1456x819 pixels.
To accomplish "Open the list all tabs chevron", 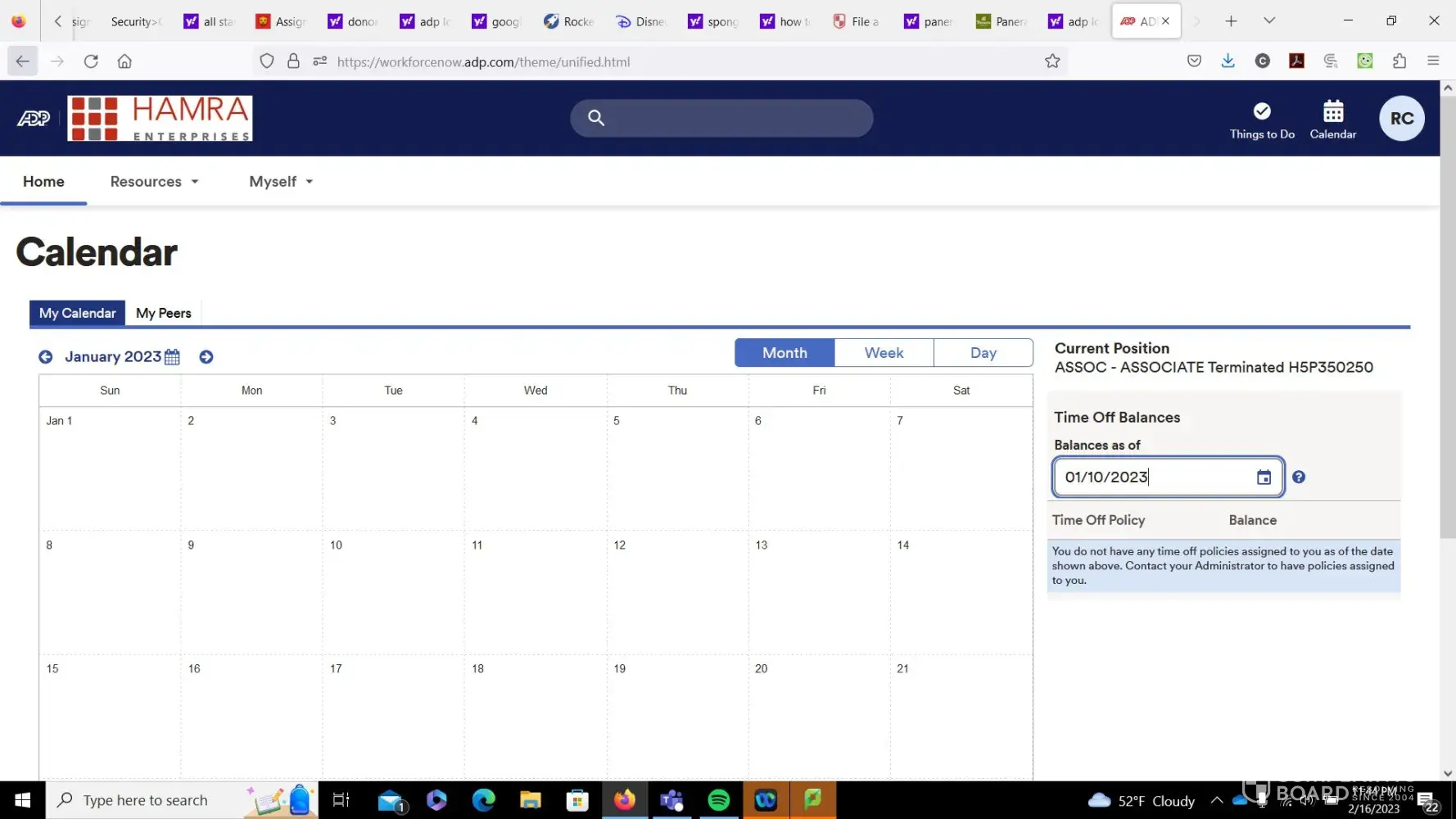I will pos(1268,20).
